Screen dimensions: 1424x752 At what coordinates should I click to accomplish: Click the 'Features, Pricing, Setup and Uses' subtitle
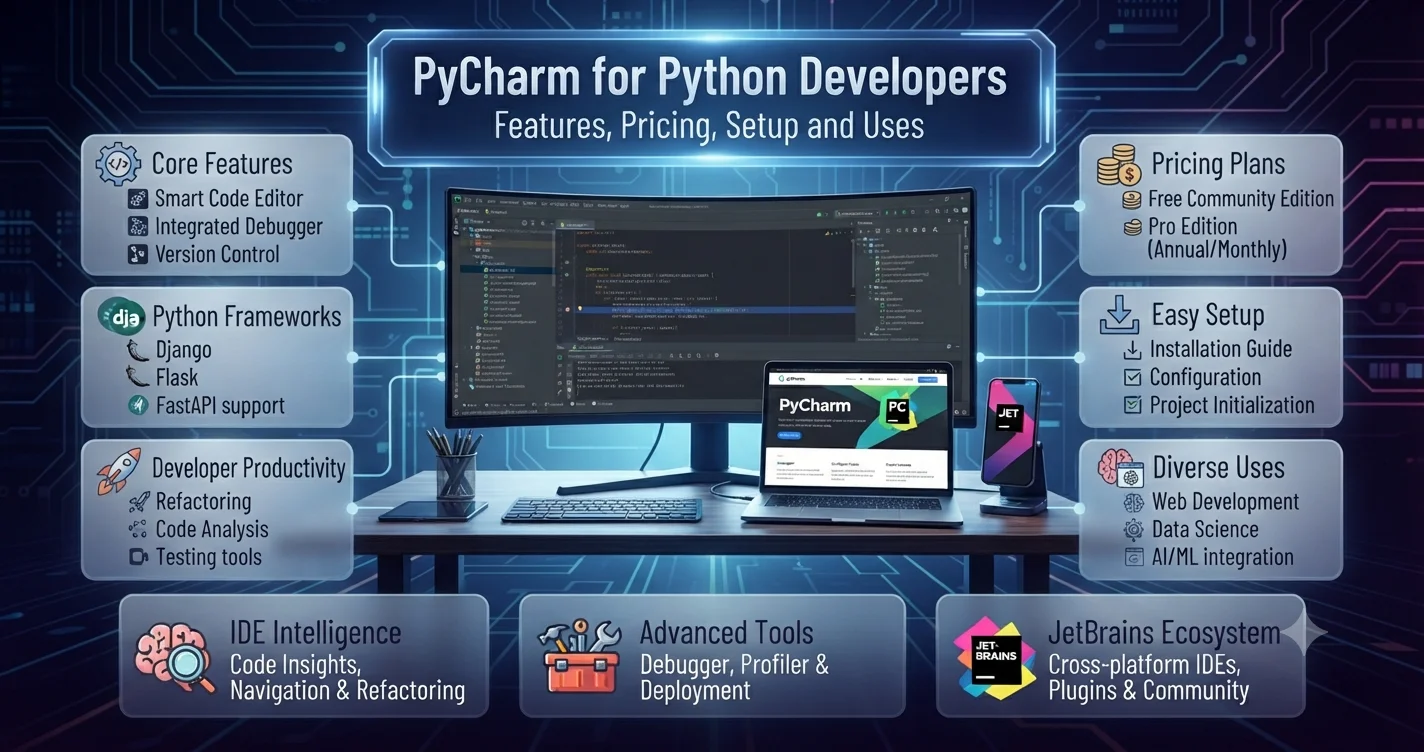point(711,127)
